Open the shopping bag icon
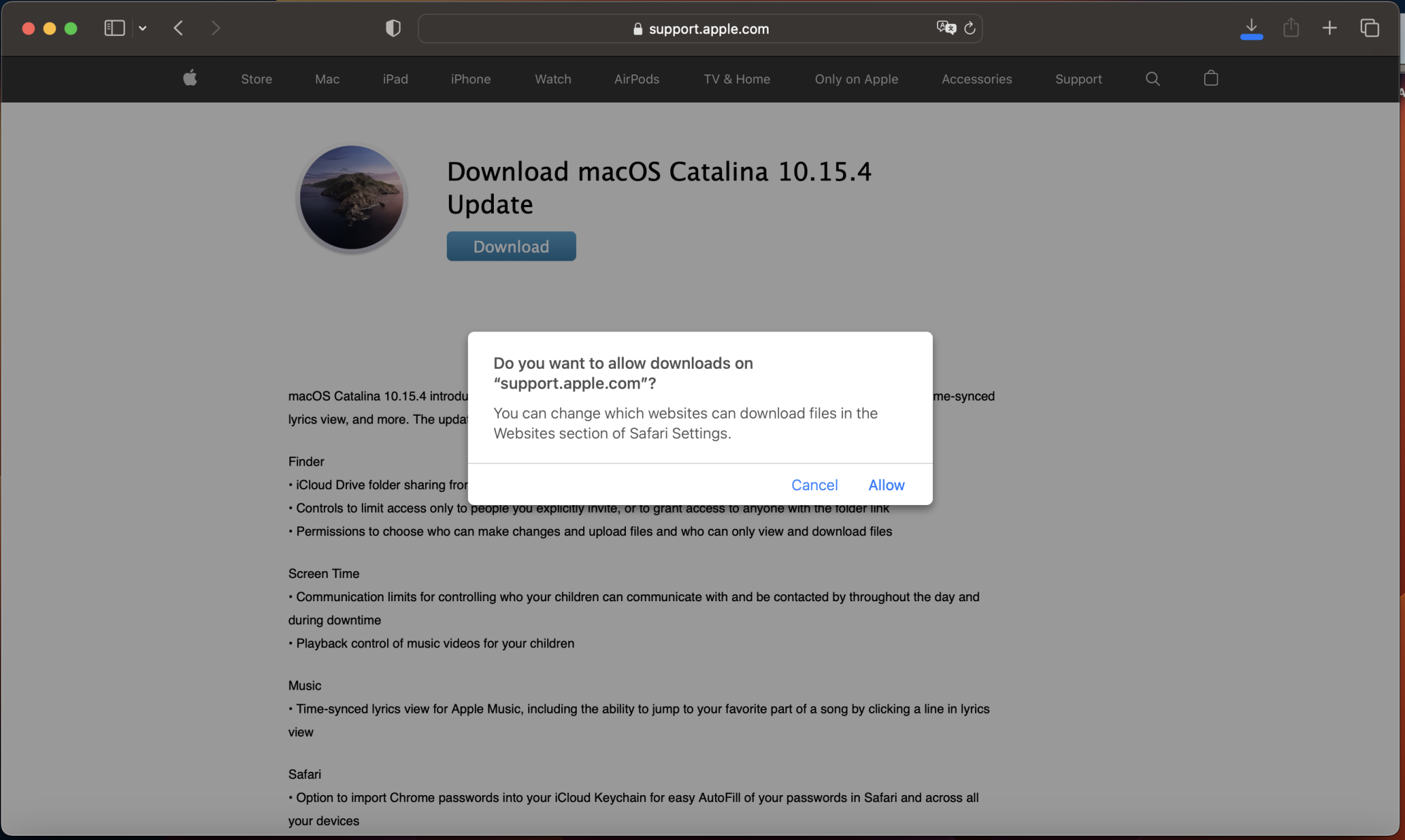The width and height of the screenshot is (1405, 840). [x=1210, y=79]
